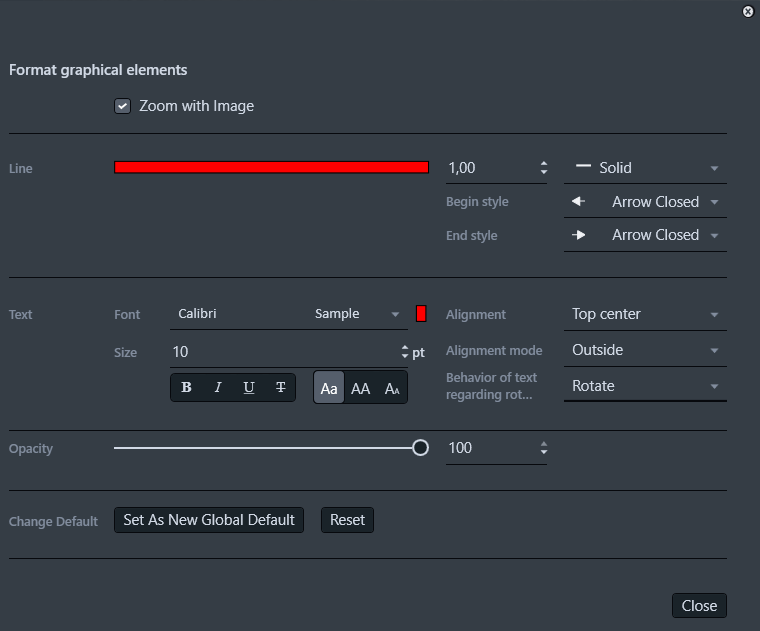Click Set As New Global Default button

pos(209,520)
